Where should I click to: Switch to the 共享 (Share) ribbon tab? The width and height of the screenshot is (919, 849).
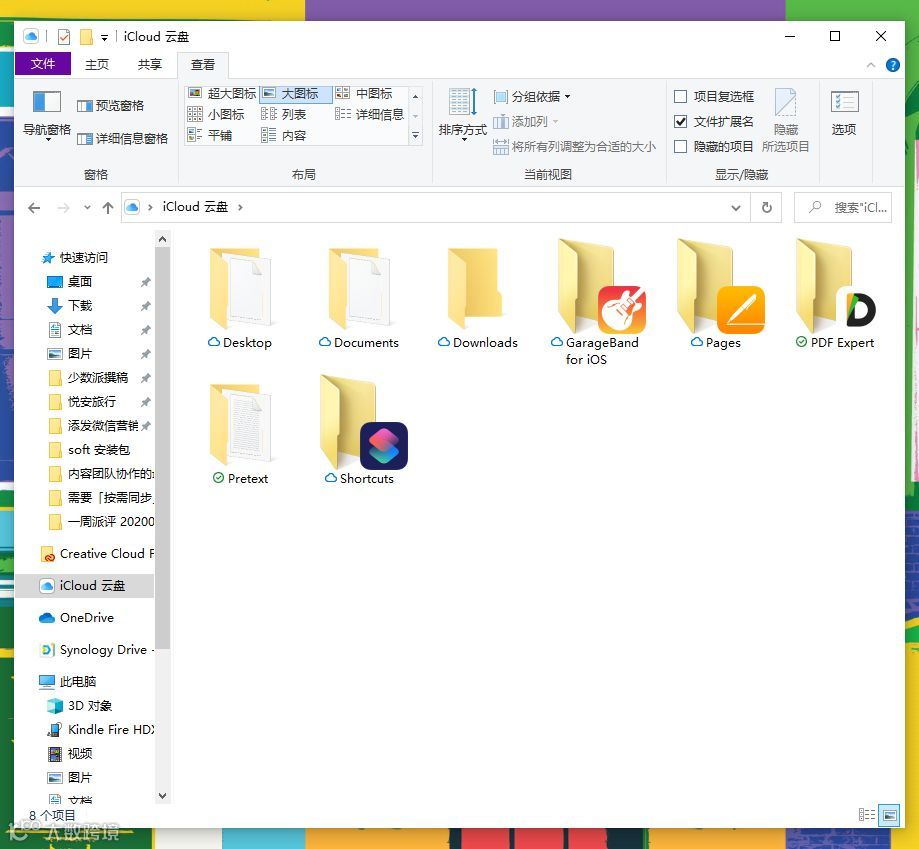(149, 64)
